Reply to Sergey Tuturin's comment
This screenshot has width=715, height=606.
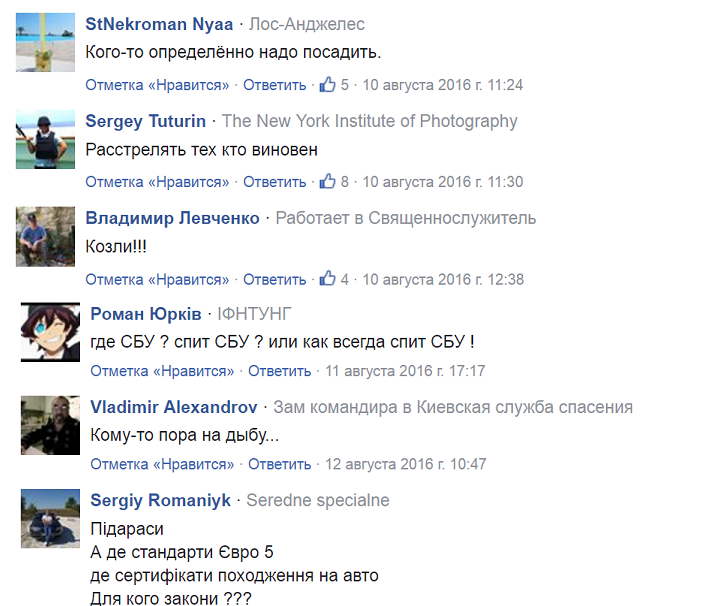(274, 182)
